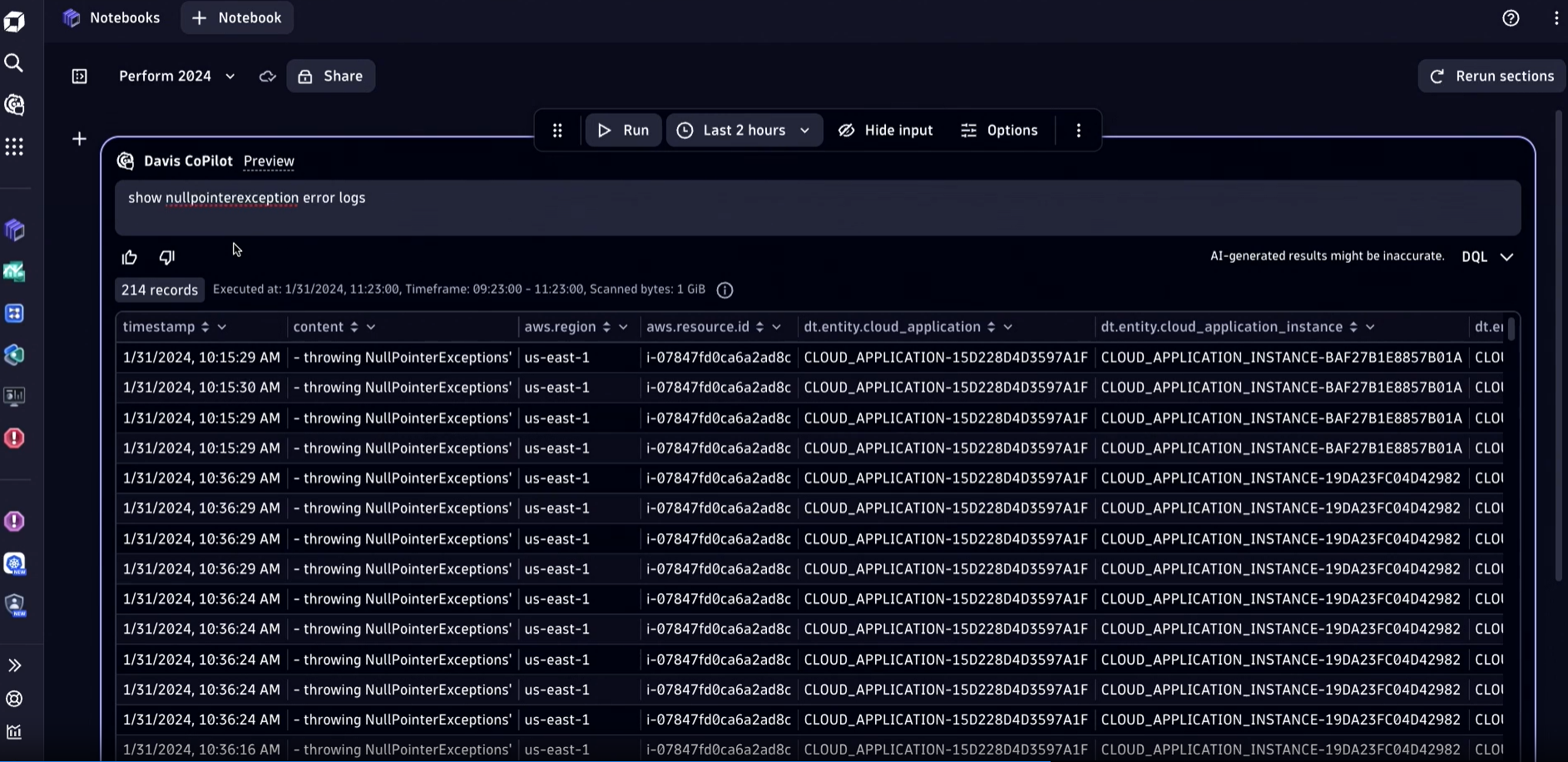Image resolution: width=1568 pixels, height=762 pixels.
Task: Toggle Hide input for the section
Action: coord(886,130)
